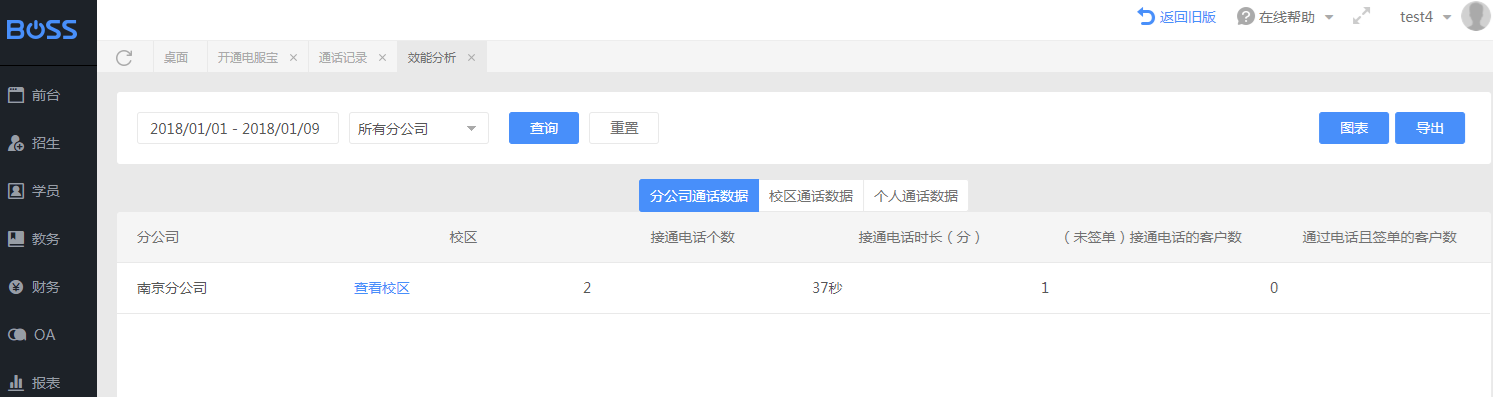Click the 37秒 duration cell
Screen dimensions: 1493x397
[827, 288]
